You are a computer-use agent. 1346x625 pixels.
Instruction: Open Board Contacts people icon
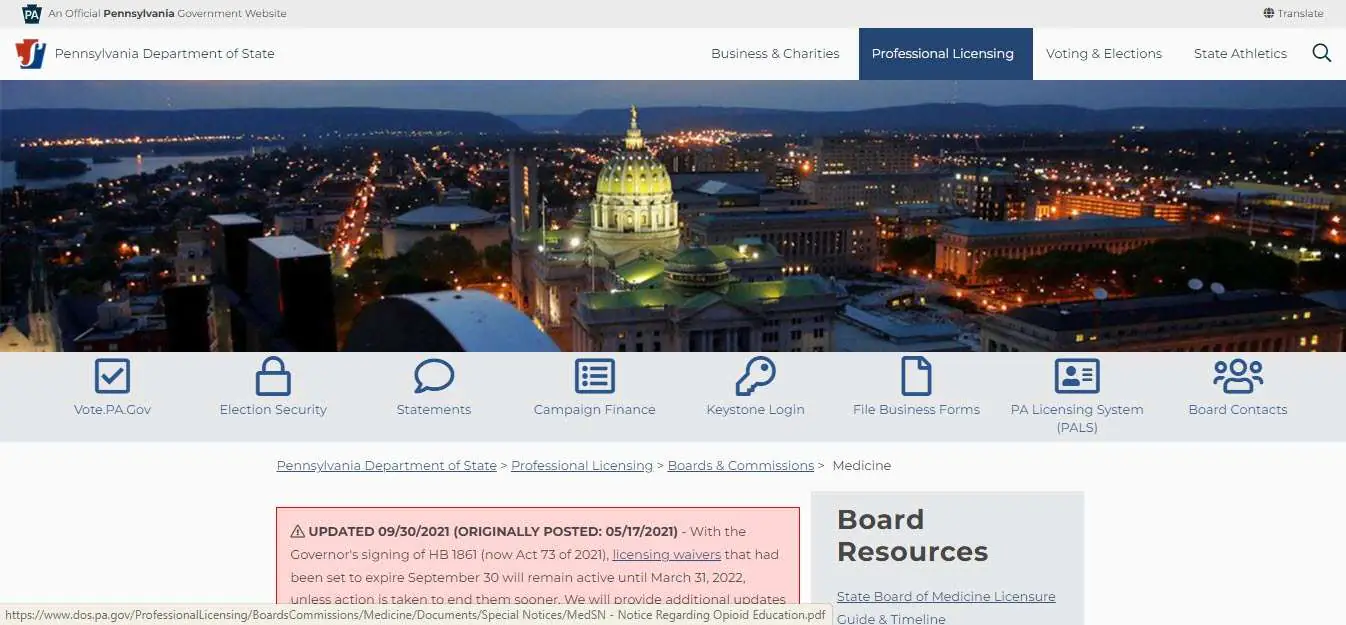click(x=1237, y=375)
